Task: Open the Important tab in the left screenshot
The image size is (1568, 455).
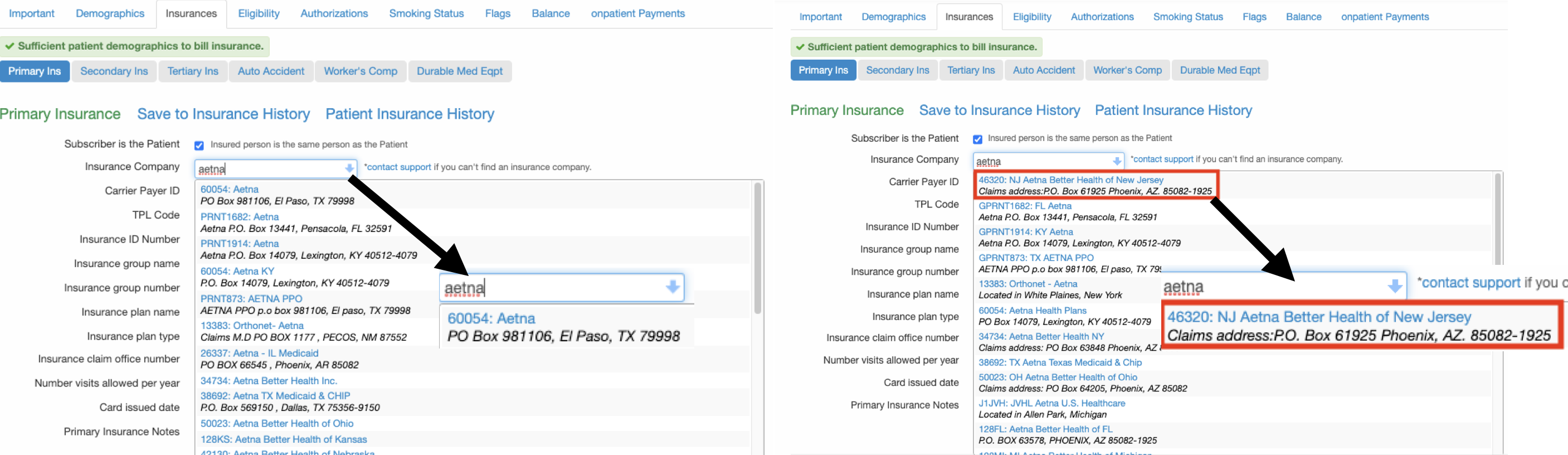Action: pos(32,13)
